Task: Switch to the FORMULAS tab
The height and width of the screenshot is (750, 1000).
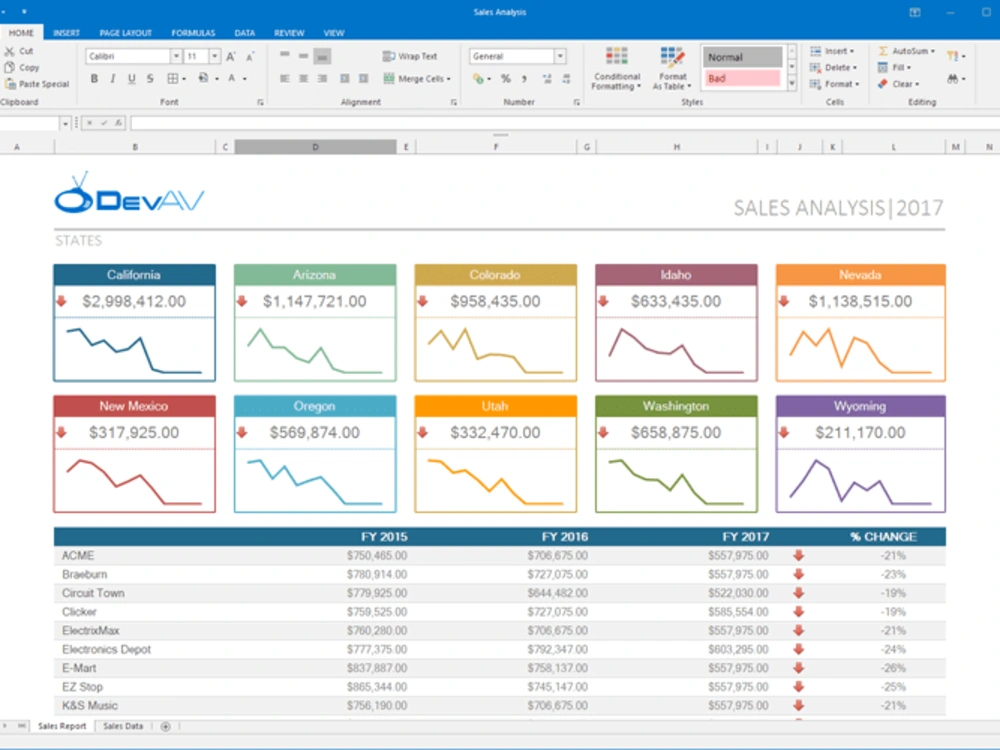Action: (193, 33)
